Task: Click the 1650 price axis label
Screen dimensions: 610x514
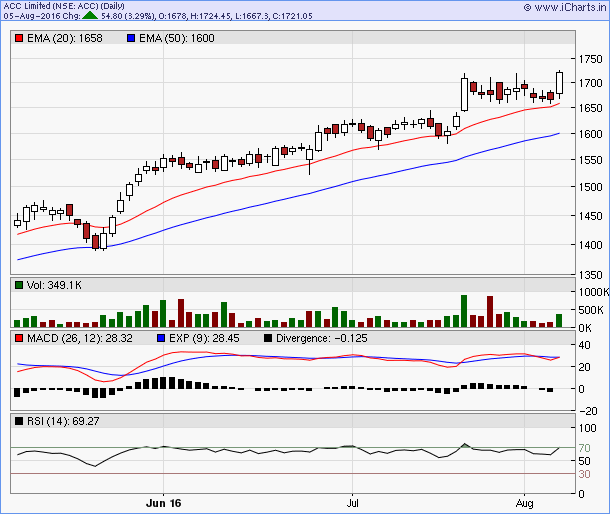Action: (x=590, y=108)
